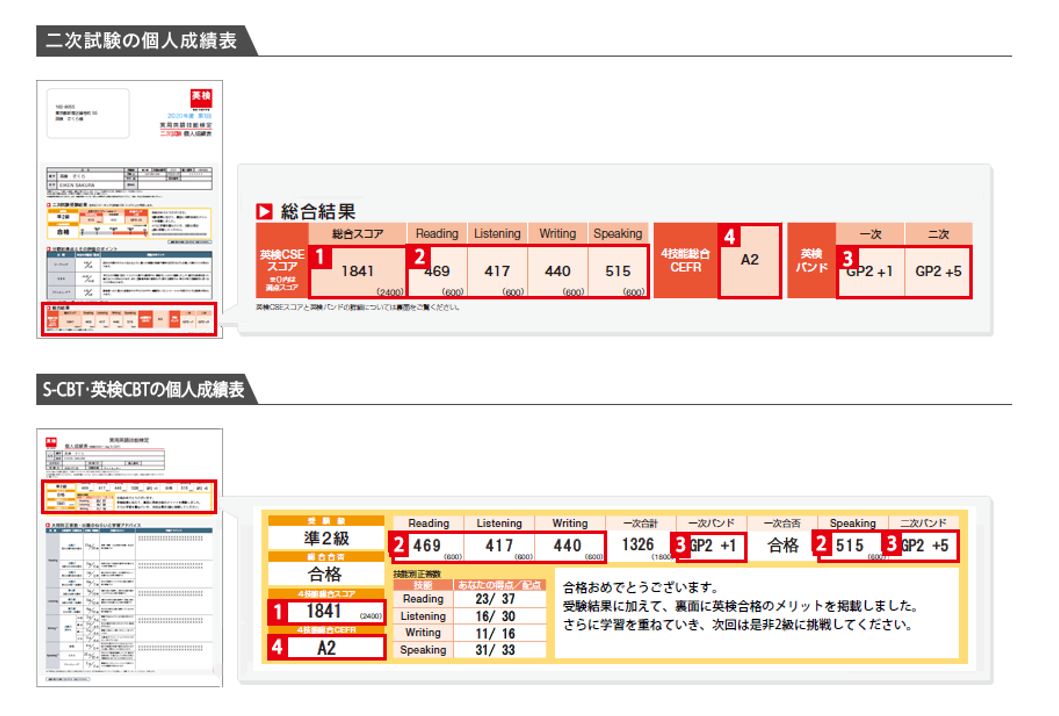Click 合格 under the 一次合否 header
This screenshot has width=1059, height=716.
783,545
